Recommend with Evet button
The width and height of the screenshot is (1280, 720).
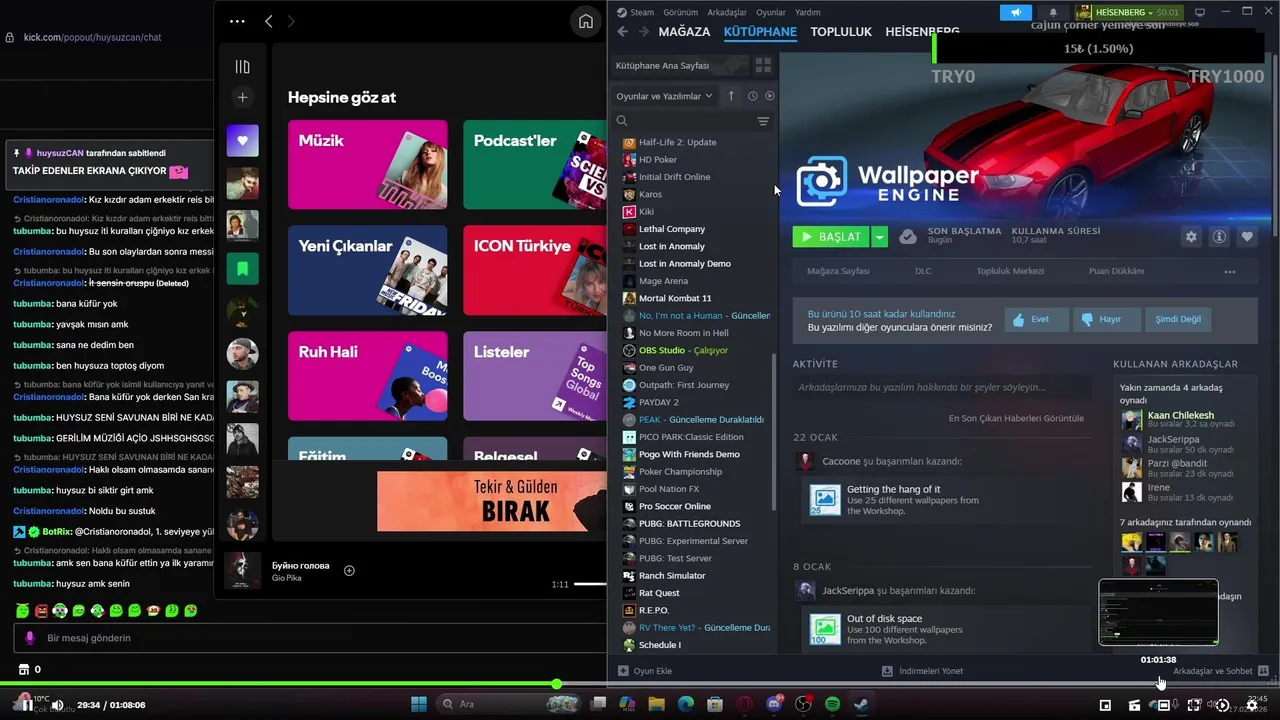point(1036,319)
